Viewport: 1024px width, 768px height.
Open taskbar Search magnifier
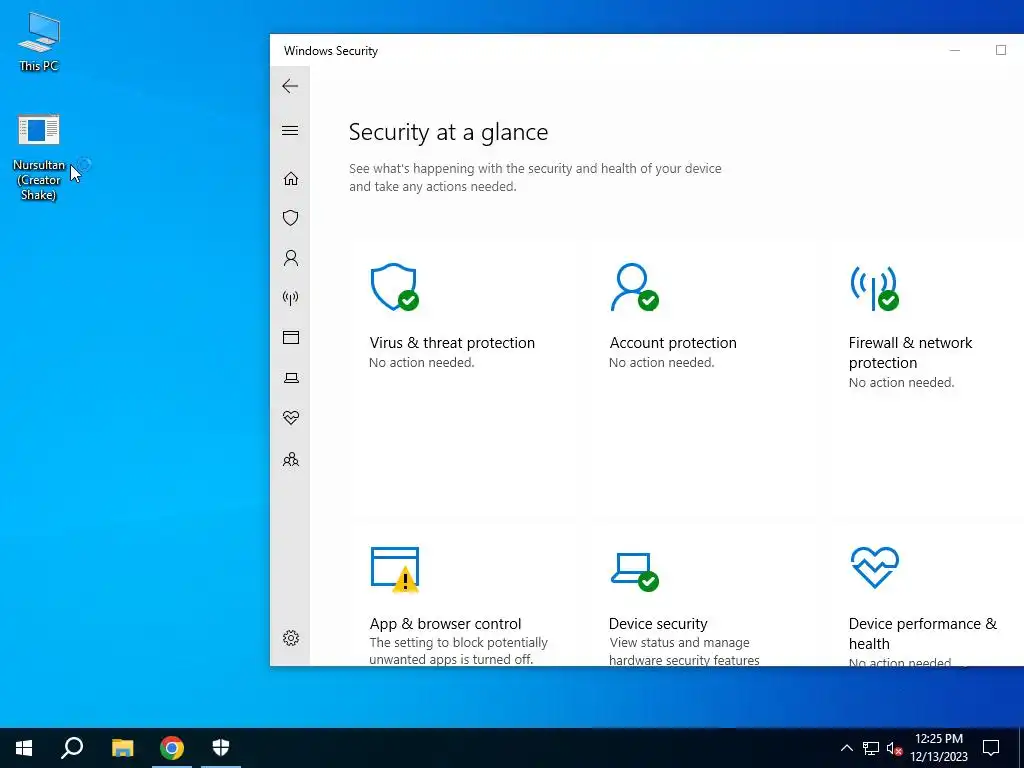pos(72,748)
